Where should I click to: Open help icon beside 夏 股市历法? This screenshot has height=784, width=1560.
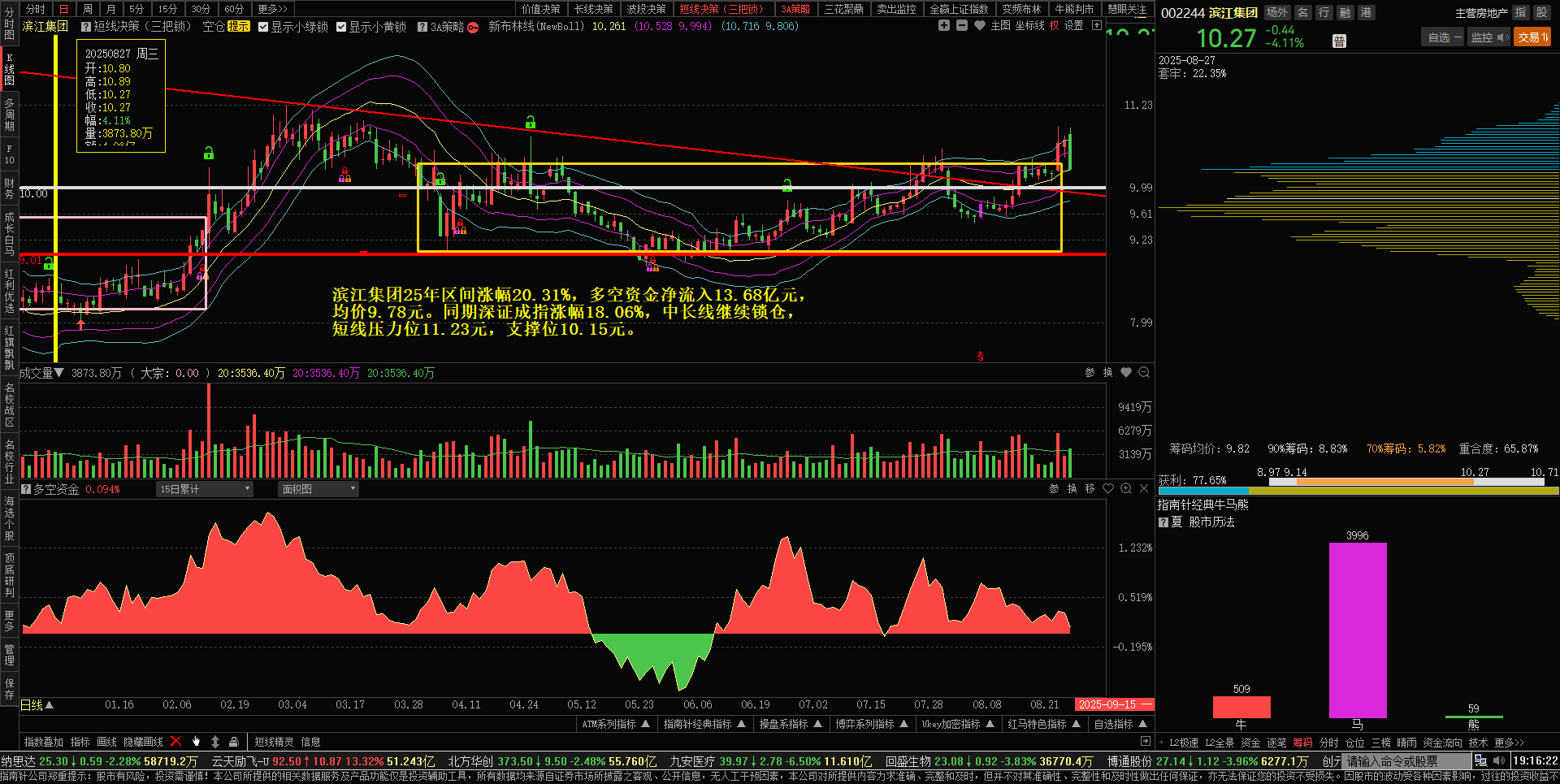(1163, 522)
